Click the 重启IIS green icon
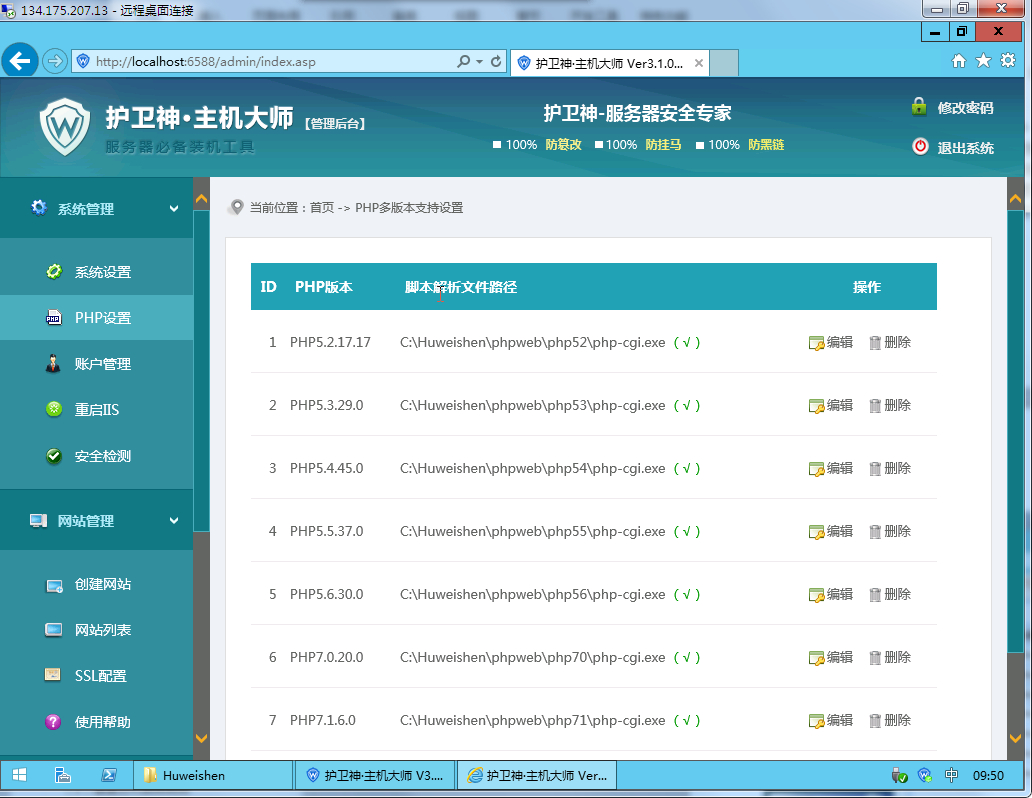This screenshot has width=1032, height=798. (54, 410)
